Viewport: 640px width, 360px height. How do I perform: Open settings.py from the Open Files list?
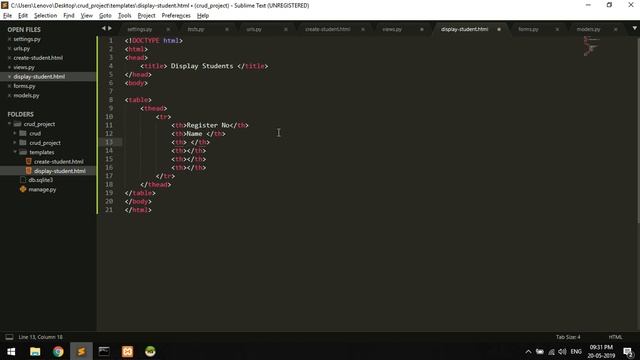click(x=27, y=39)
